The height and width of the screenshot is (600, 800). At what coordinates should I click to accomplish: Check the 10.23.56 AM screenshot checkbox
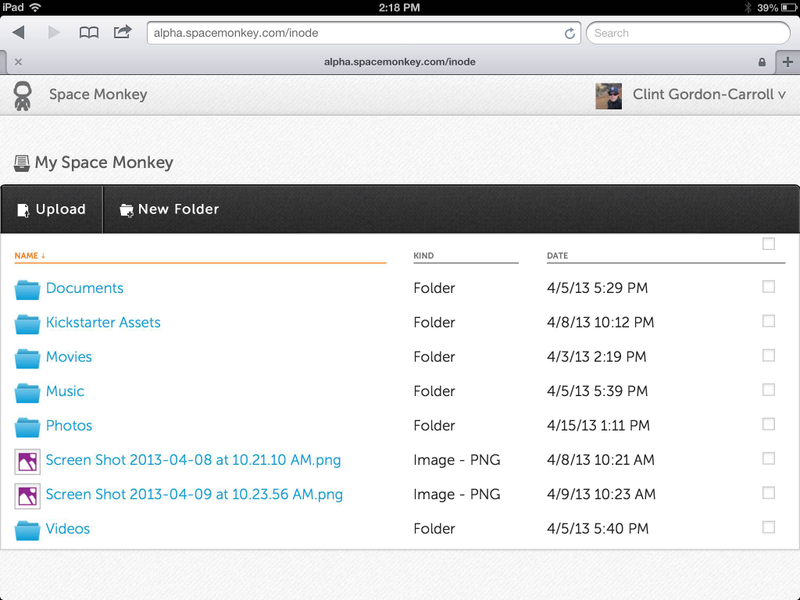click(x=768, y=493)
